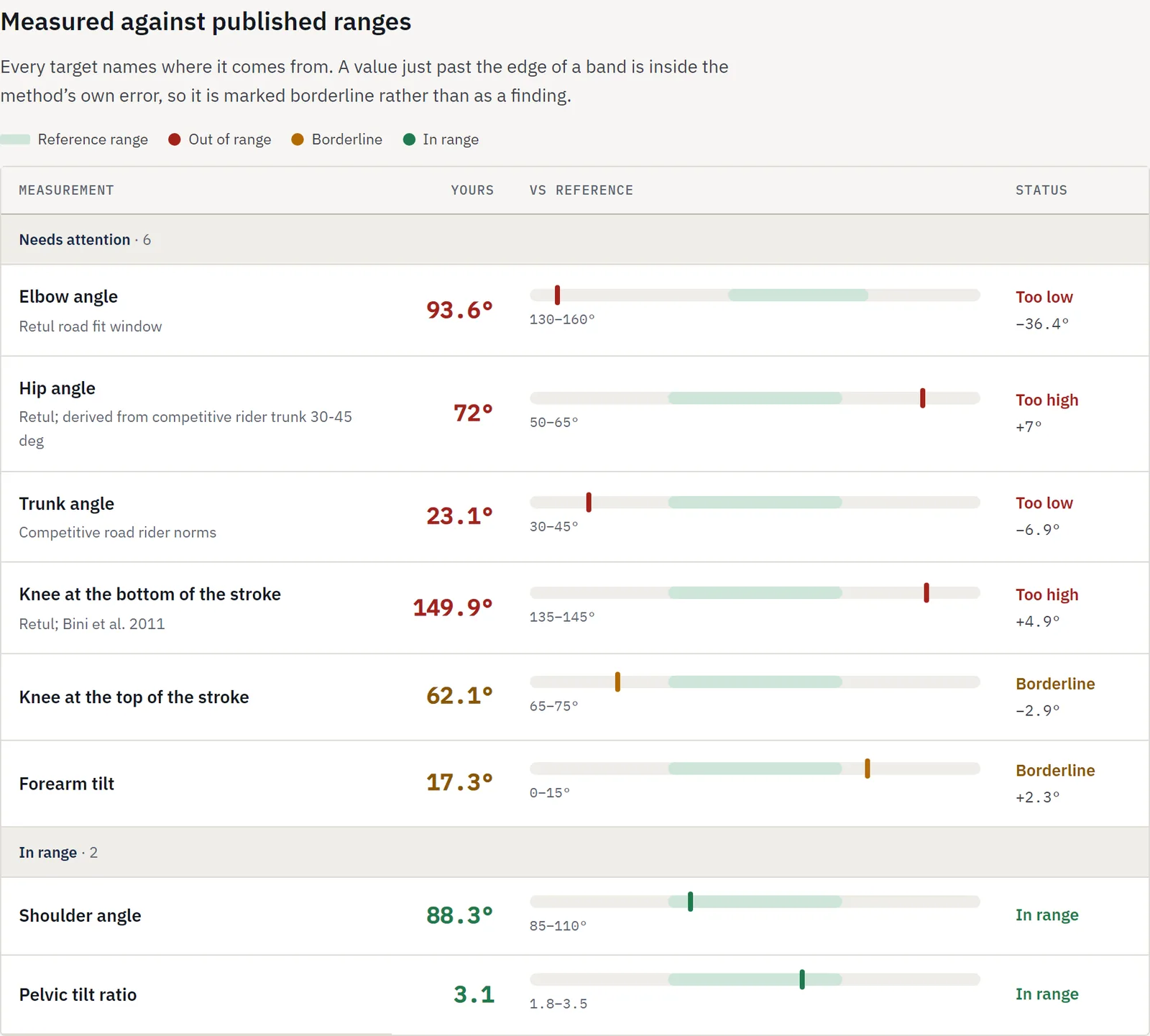Click the Forearm tilt label
Screen dimensions: 1150x1036
click(67, 784)
